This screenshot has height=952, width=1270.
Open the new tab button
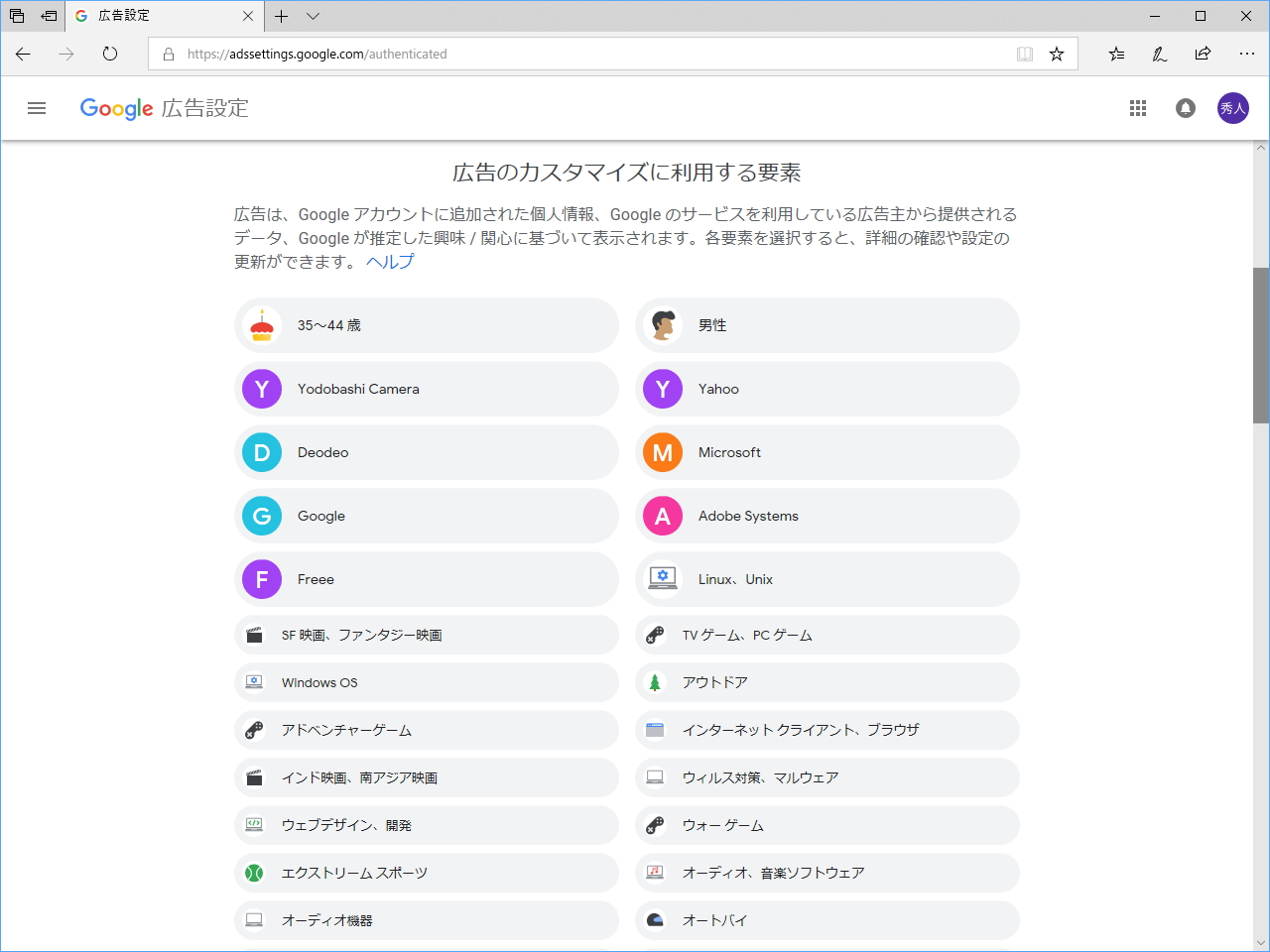coord(282,16)
